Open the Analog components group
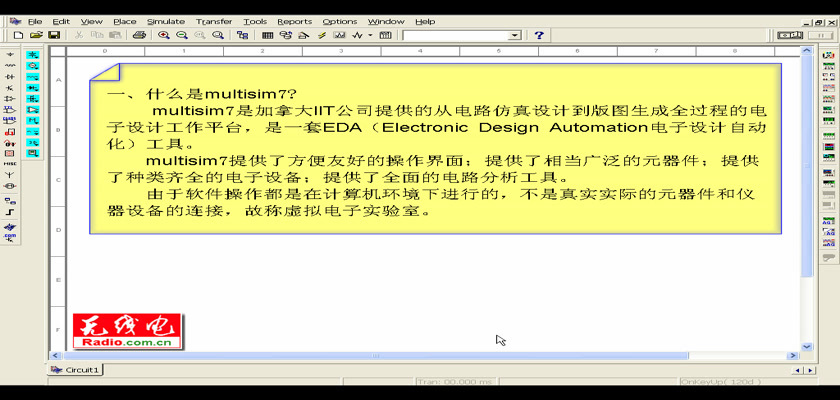The image size is (840, 400). coord(10,99)
